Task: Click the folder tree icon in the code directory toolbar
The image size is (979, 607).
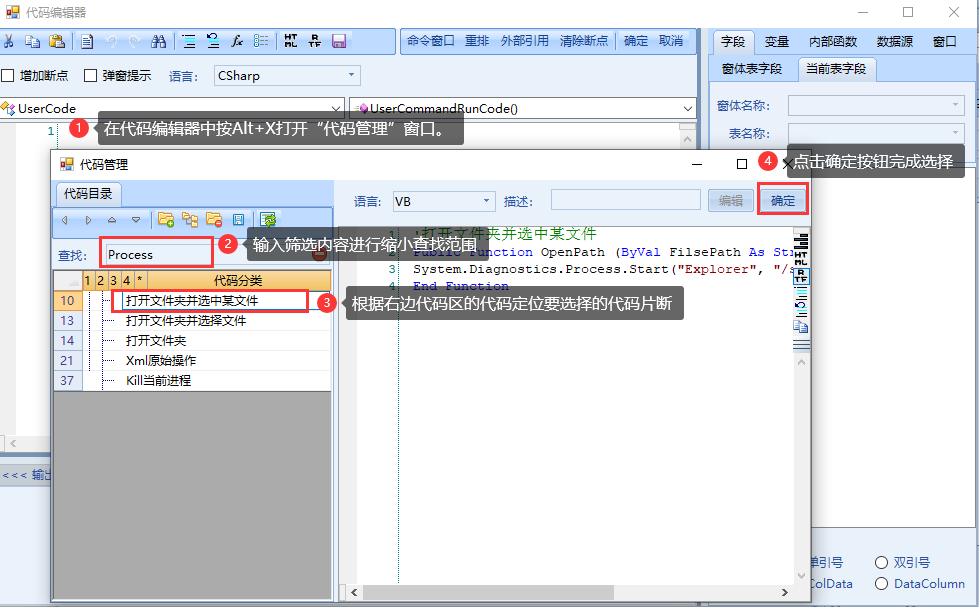Action: pos(190,219)
